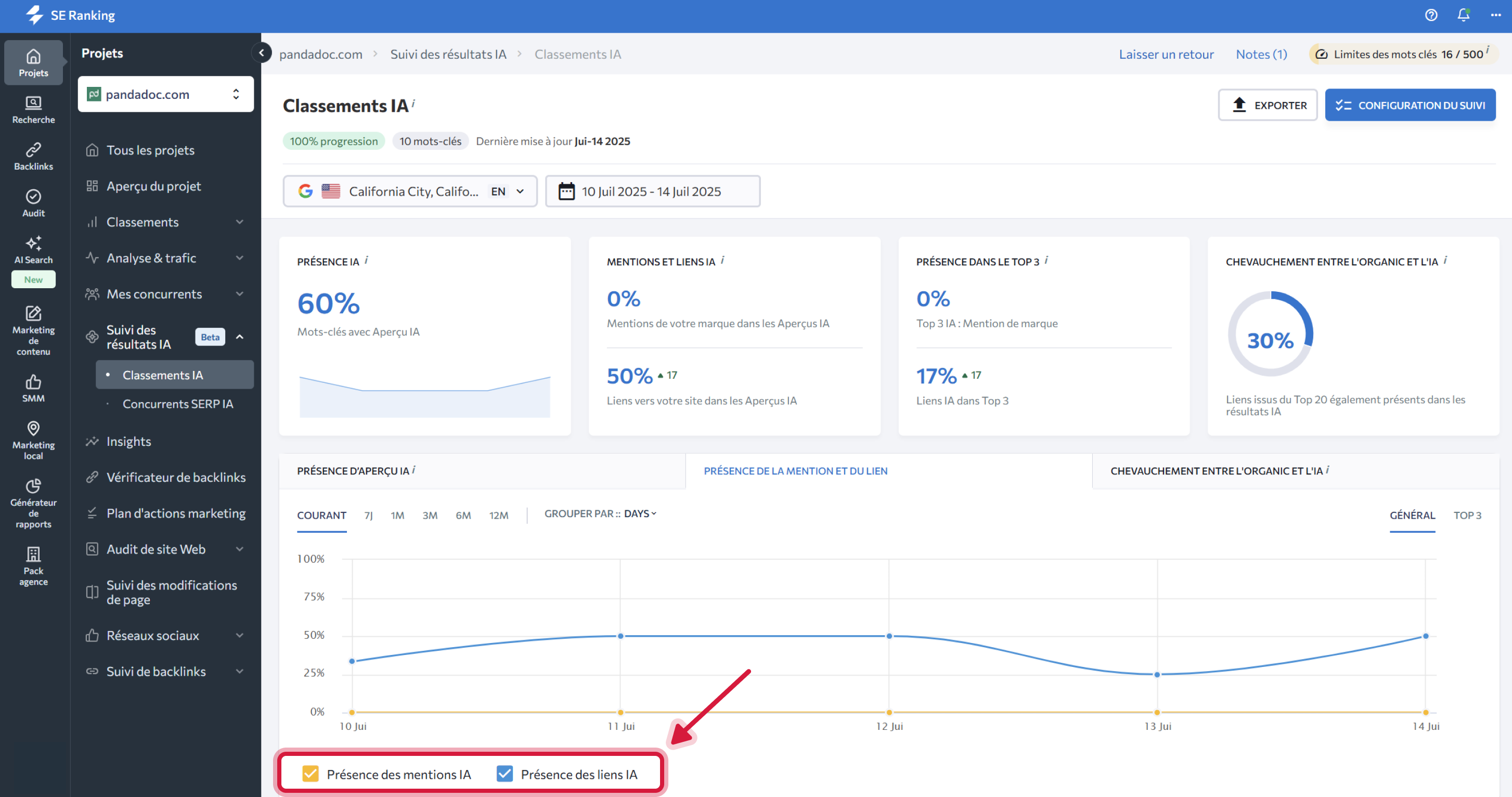Open Générateur de rapports in the rail
This screenshot has width=1512, height=797.
33,504
